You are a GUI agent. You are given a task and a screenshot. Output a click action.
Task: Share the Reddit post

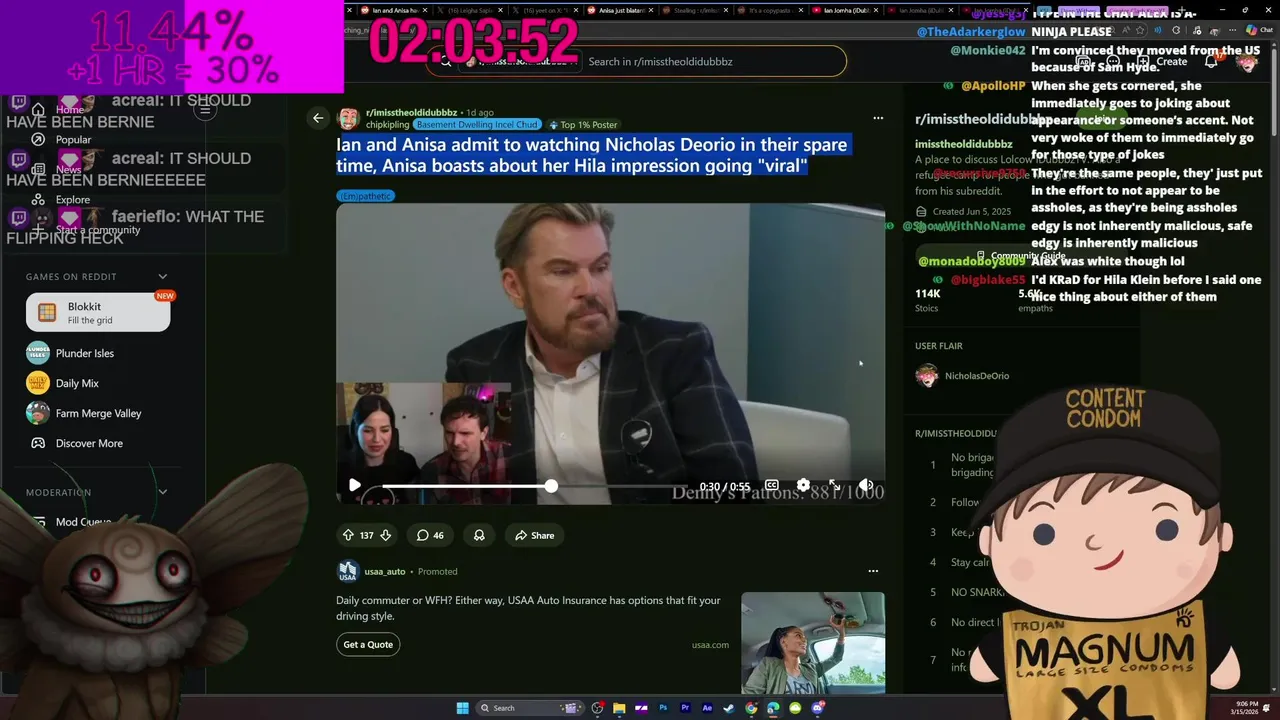534,535
